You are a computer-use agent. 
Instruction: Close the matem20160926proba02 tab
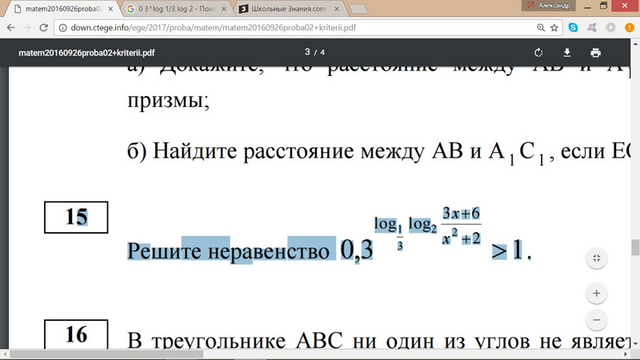click(110, 9)
